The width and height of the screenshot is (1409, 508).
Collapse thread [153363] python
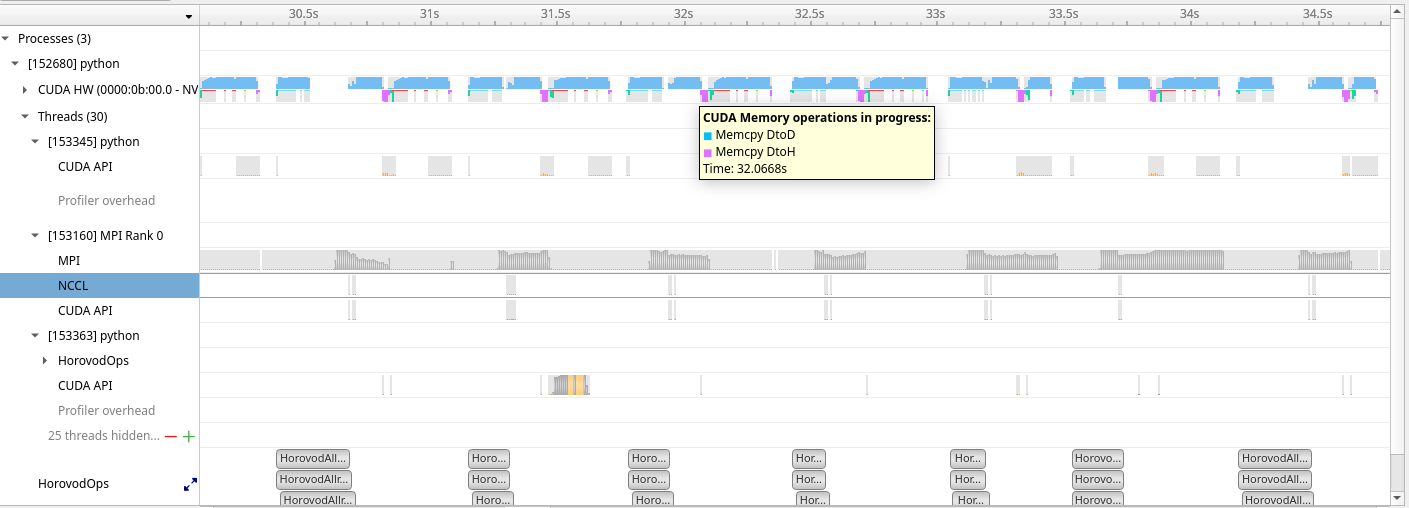coord(36,336)
